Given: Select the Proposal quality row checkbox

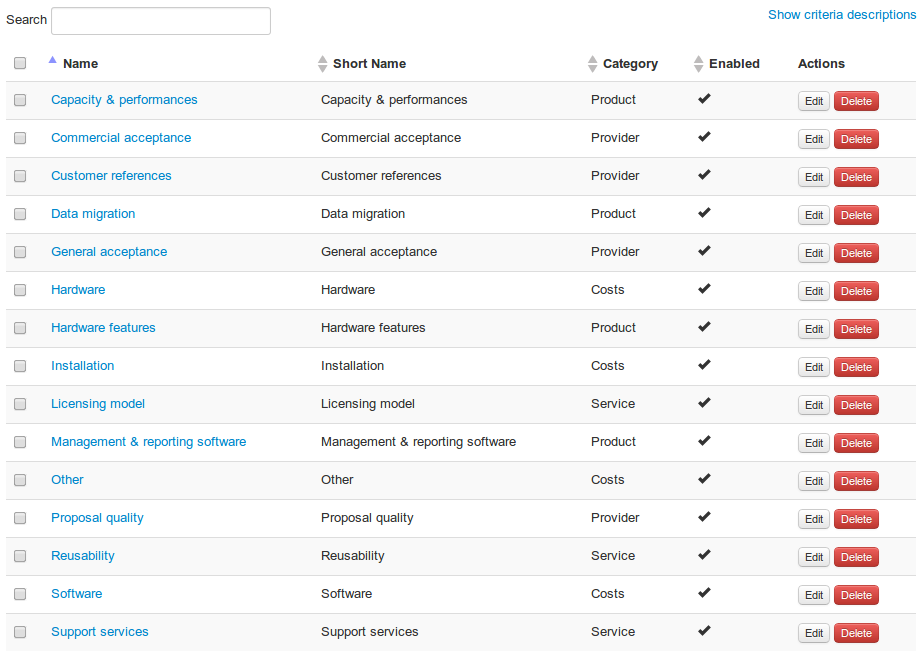Looking at the screenshot, I should (20, 518).
